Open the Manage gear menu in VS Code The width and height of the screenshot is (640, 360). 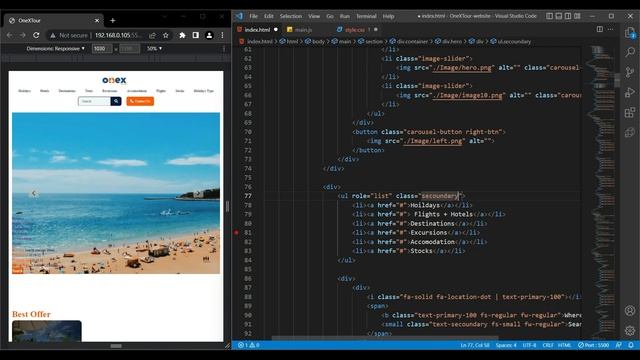pos(630,330)
